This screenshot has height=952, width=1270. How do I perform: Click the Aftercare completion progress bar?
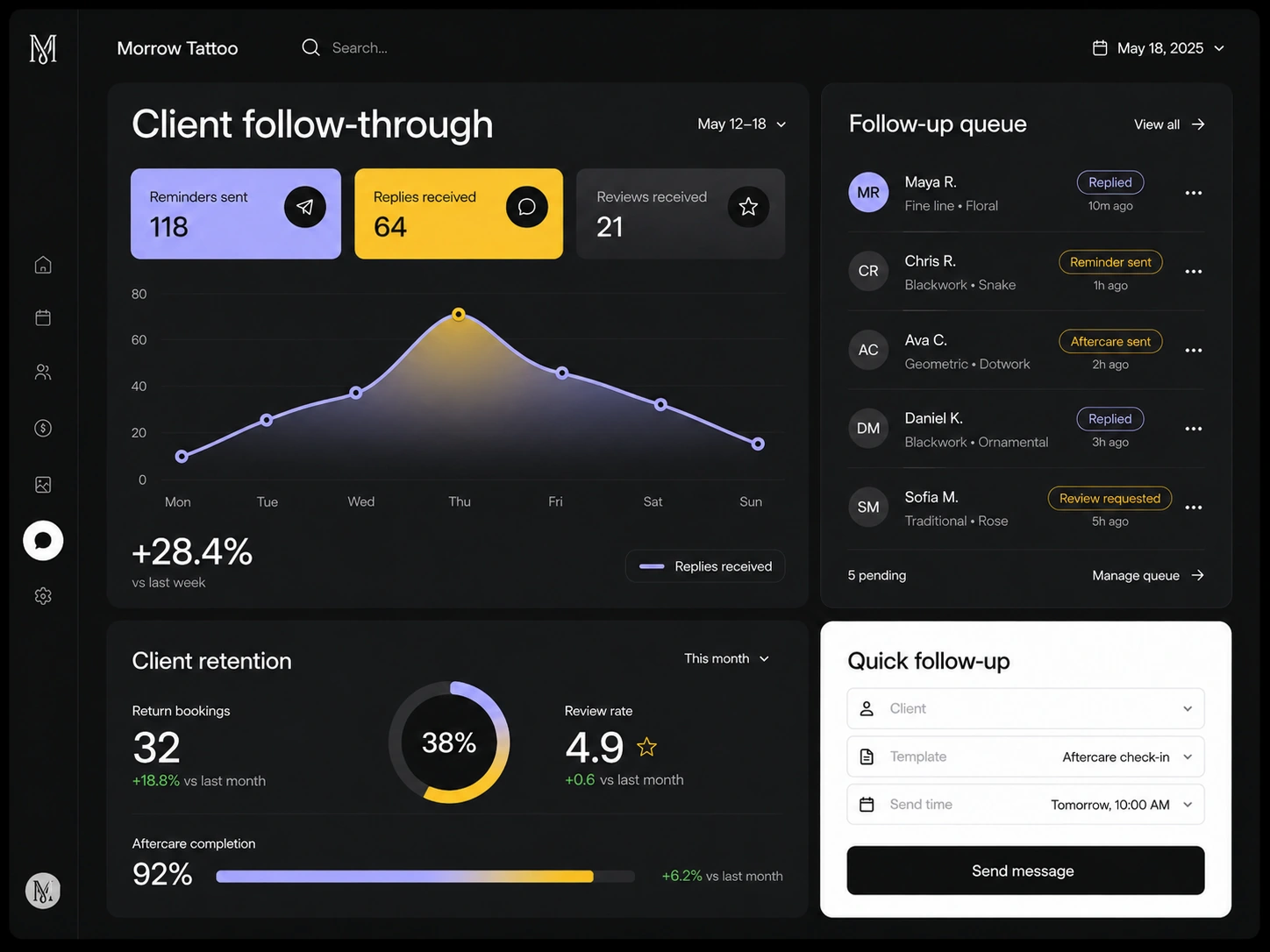coord(425,876)
